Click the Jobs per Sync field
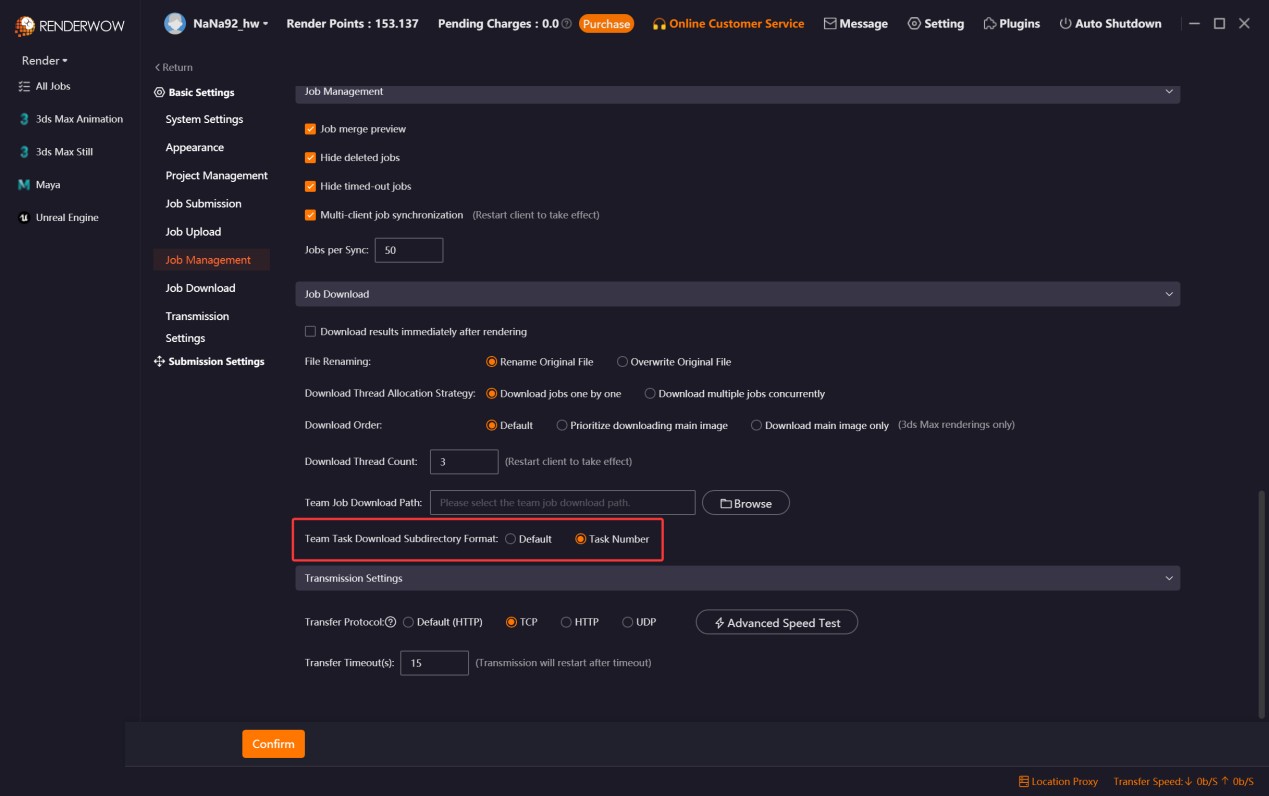 pos(409,250)
